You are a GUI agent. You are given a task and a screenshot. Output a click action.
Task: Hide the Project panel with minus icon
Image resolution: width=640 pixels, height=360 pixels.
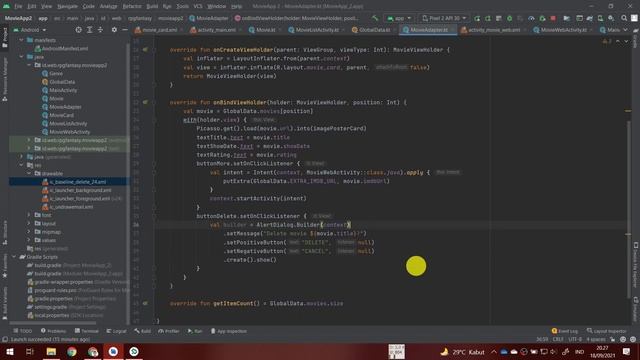pyautogui.click(x=125, y=30)
